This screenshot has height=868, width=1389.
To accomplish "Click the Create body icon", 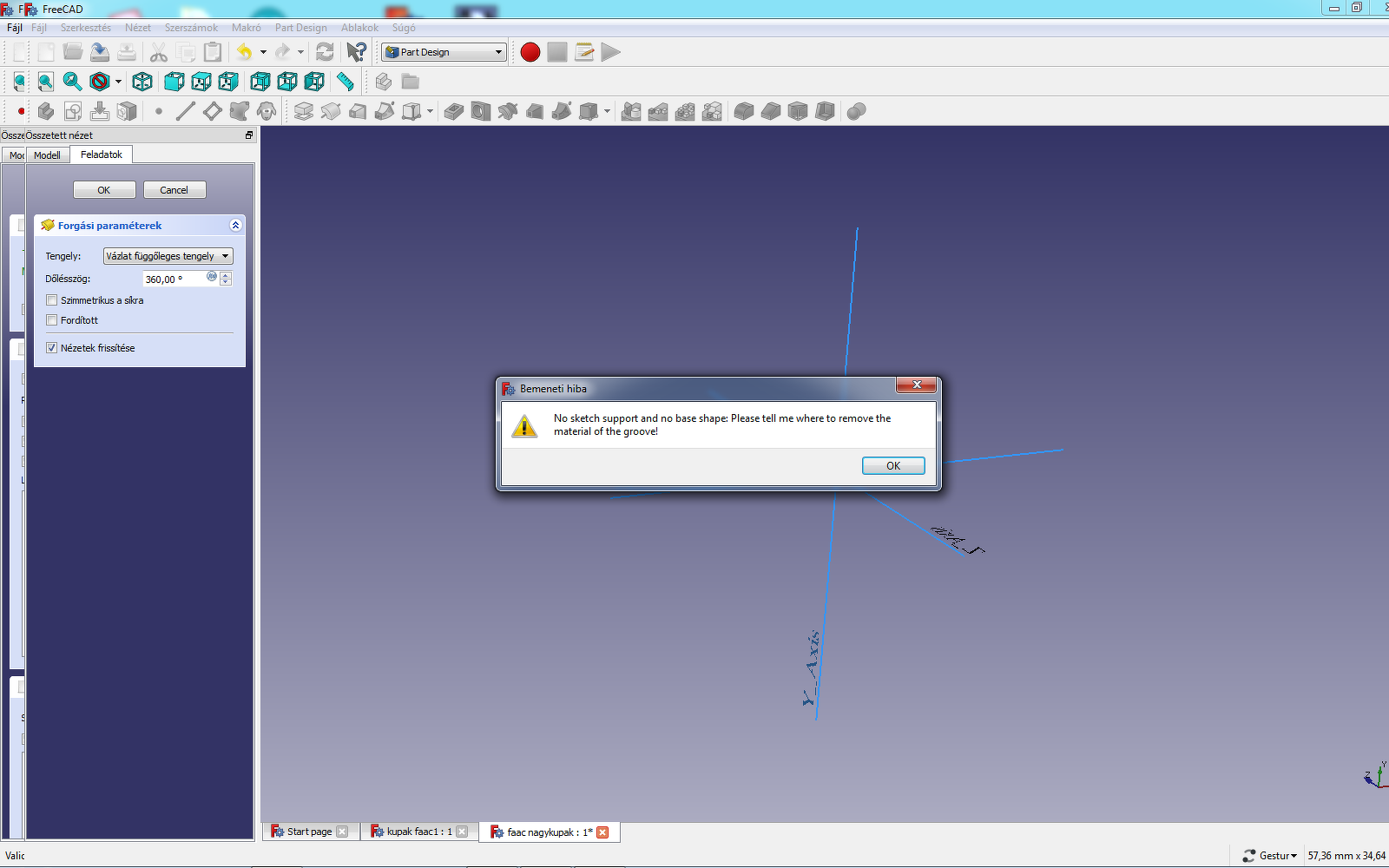I will (x=46, y=111).
